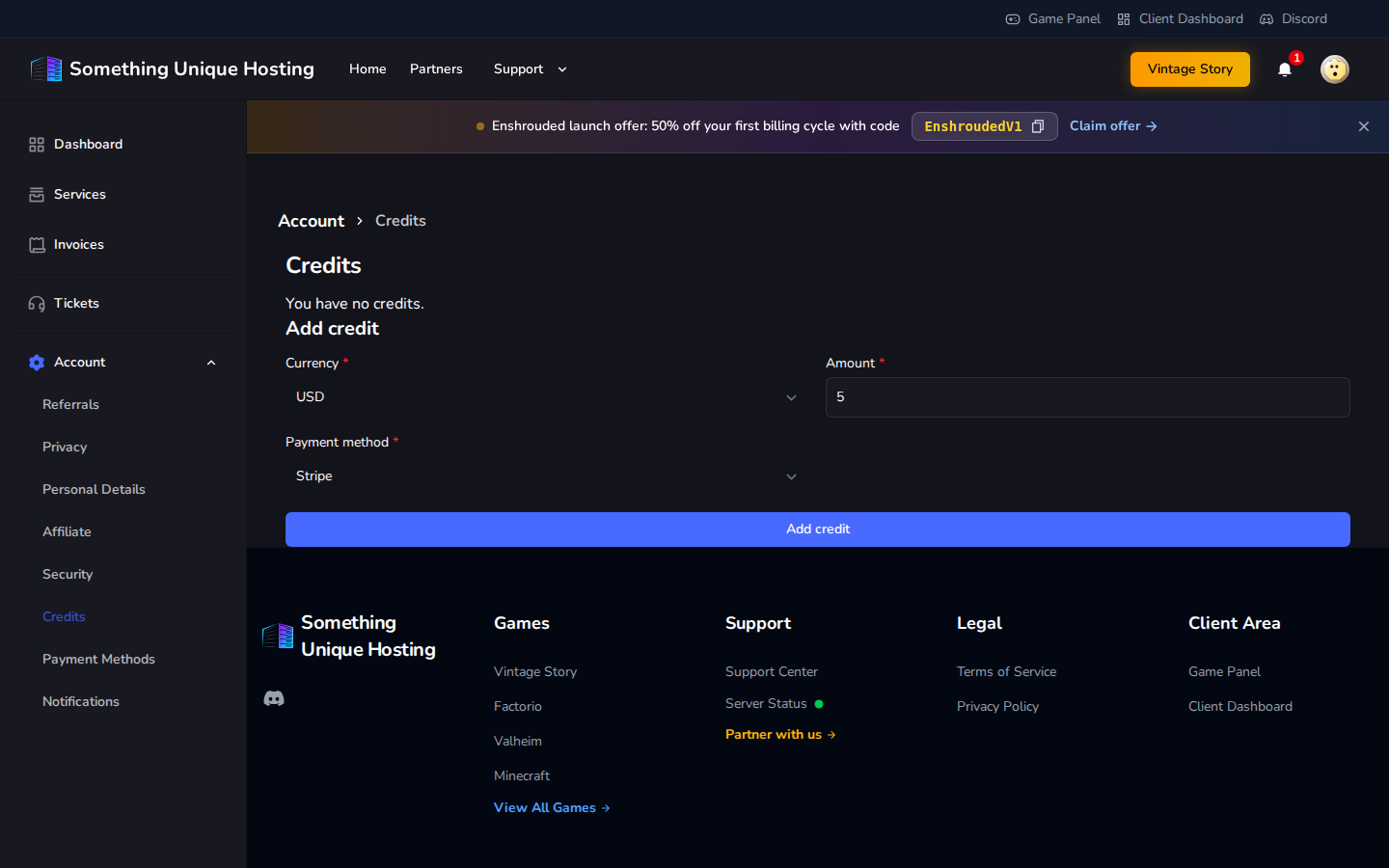Viewport: 1389px width, 868px height.
Task: Open Payment Methods under Account
Action: tap(98, 660)
